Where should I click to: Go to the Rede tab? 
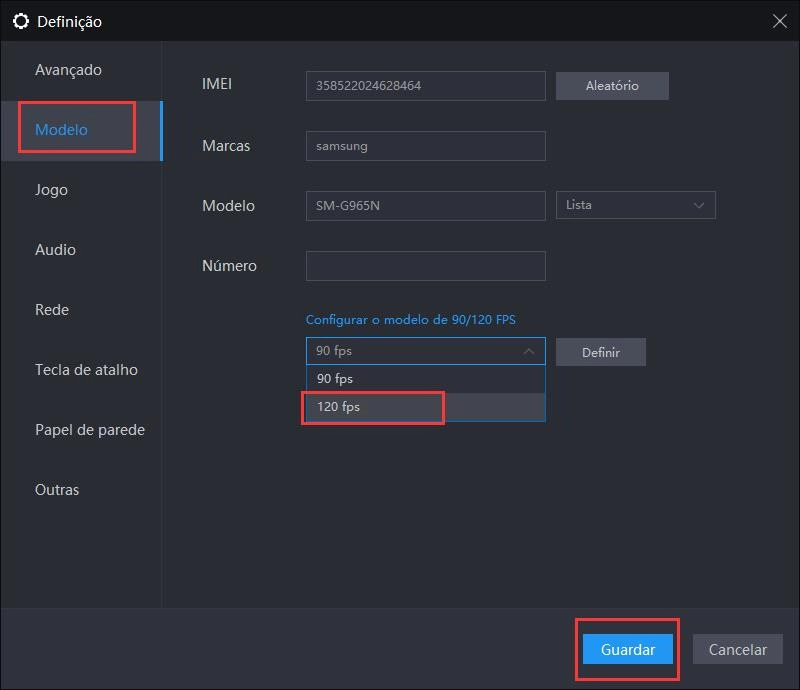pyautogui.click(x=52, y=310)
